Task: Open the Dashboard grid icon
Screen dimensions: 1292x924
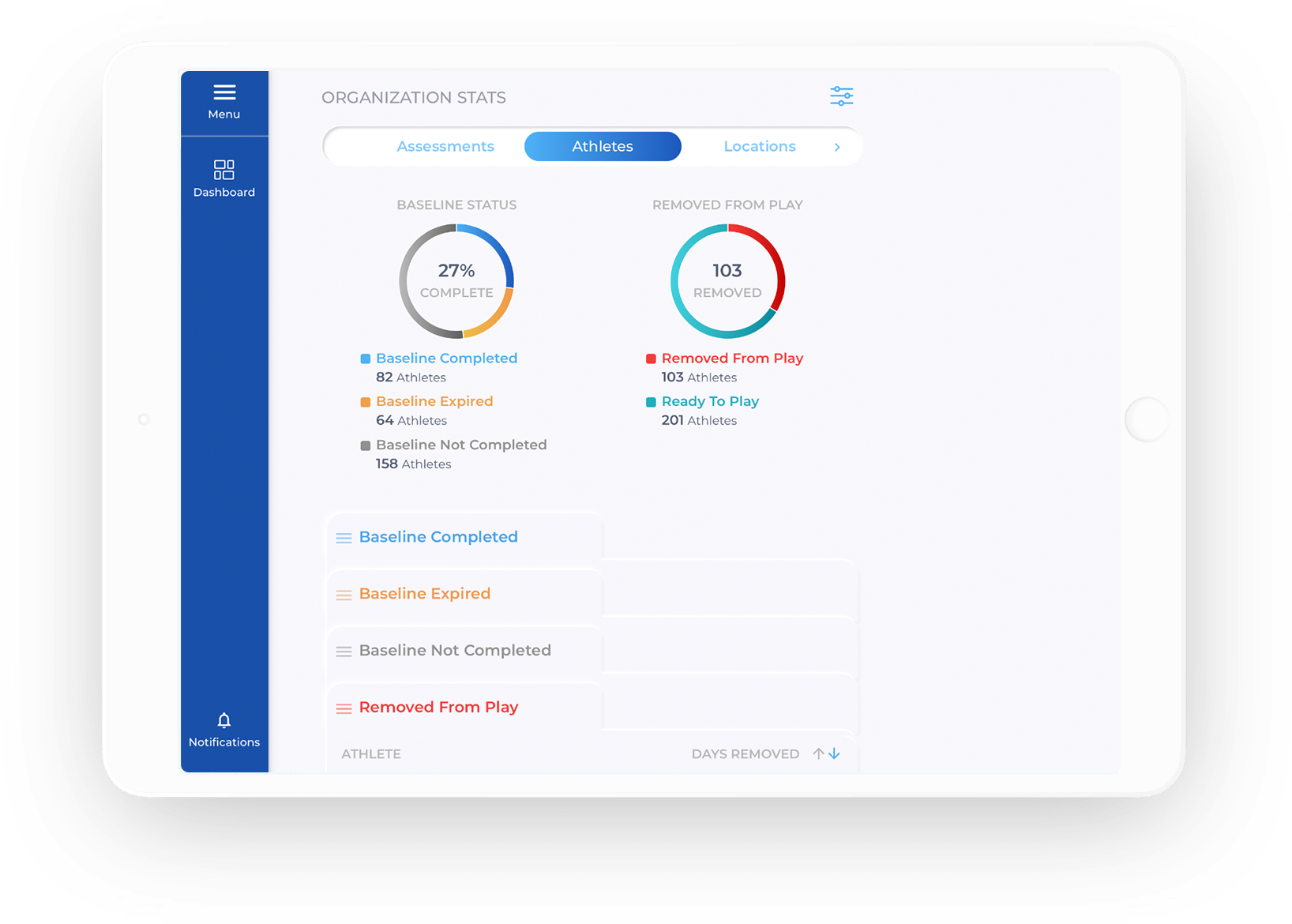Action: click(224, 170)
